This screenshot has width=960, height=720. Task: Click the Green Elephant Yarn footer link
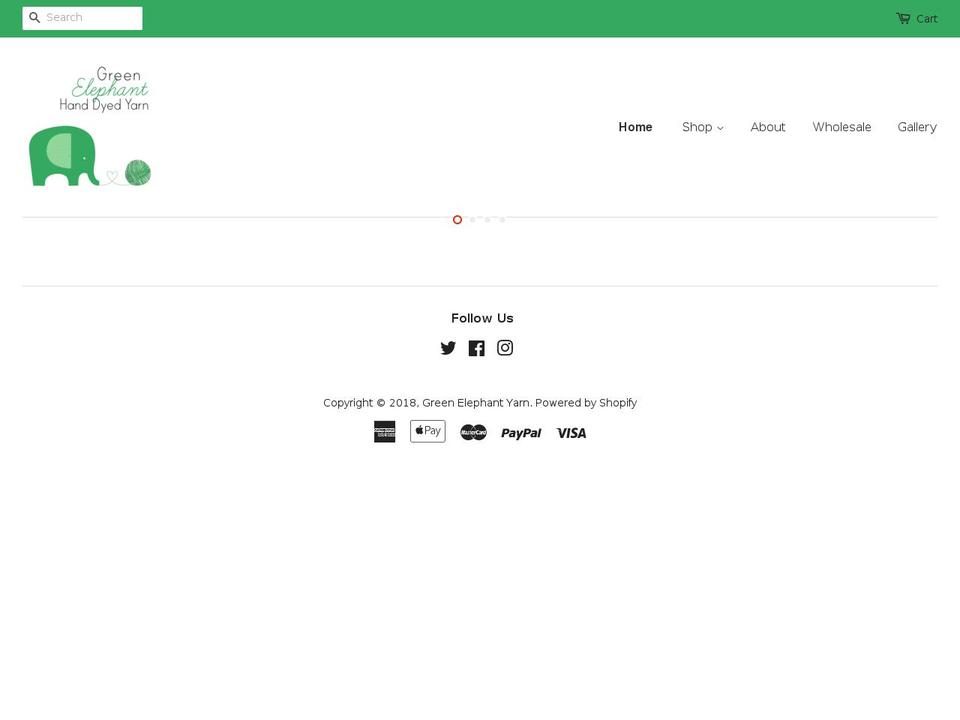click(x=476, y=402)
